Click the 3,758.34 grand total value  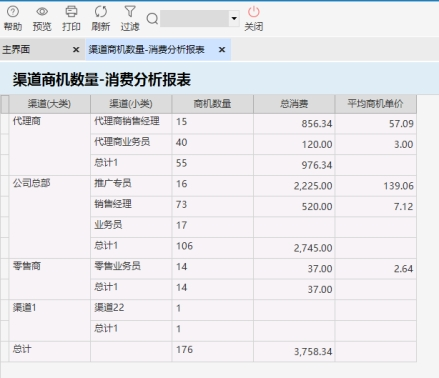pyautogui.click(x=294, y=351)
